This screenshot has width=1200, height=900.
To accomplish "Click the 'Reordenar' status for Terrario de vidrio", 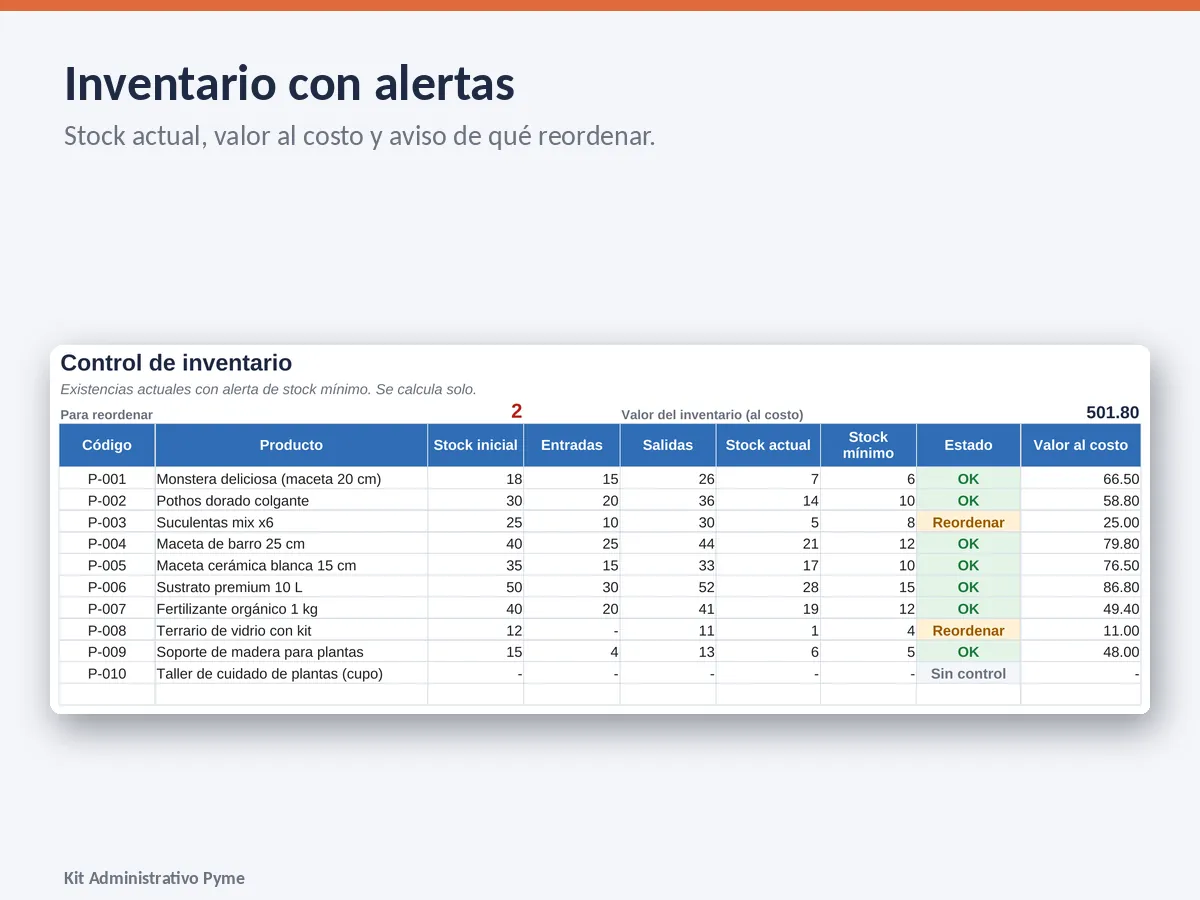I will point(968,630).
